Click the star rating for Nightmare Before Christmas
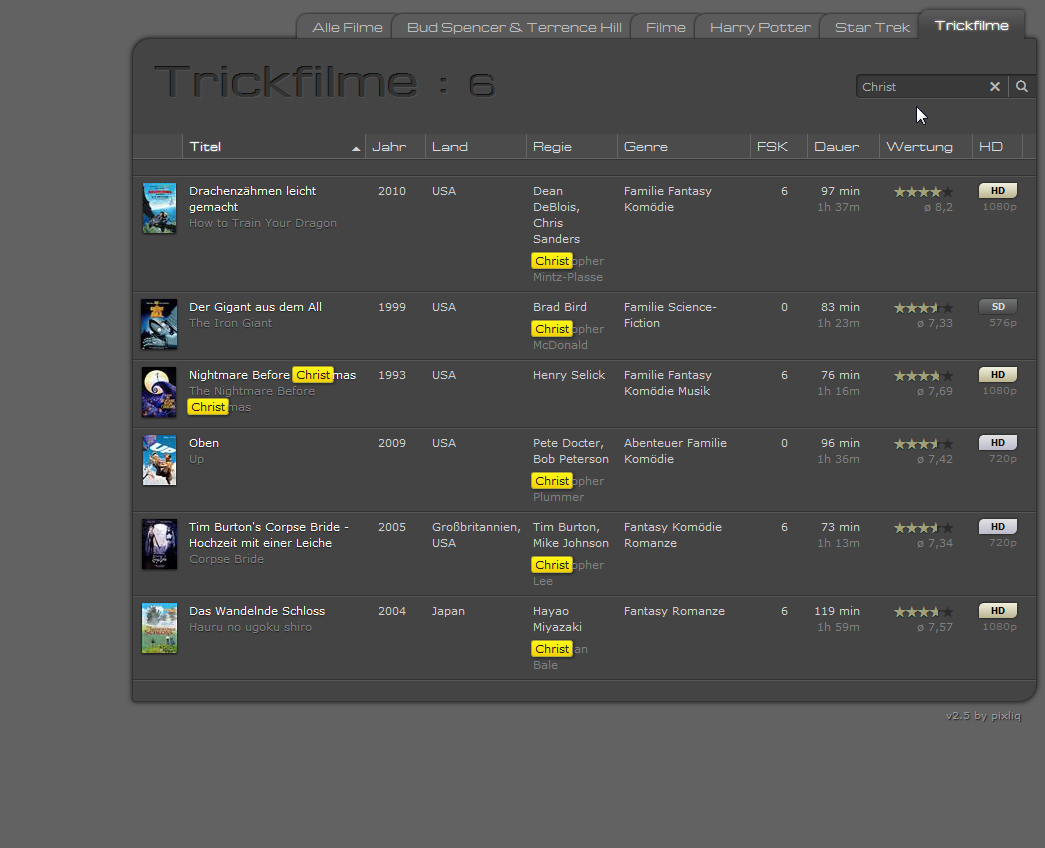The height and width of the screenshot is (848, 1045). (x=923, y=376)
